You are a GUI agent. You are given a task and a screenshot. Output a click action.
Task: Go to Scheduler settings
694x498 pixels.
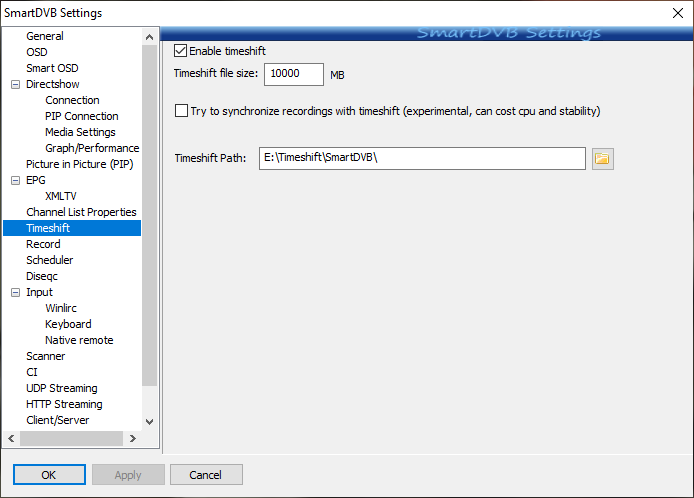coord(50,260)
